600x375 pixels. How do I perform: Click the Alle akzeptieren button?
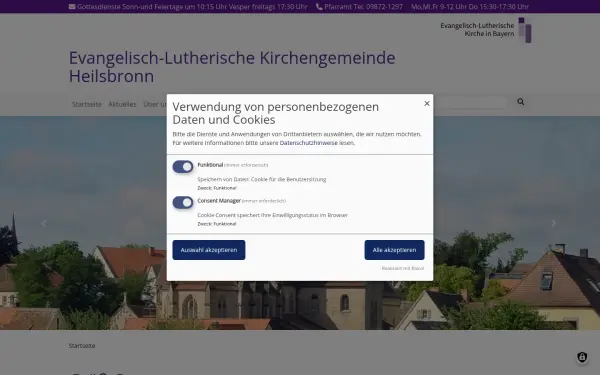point(395,250)
